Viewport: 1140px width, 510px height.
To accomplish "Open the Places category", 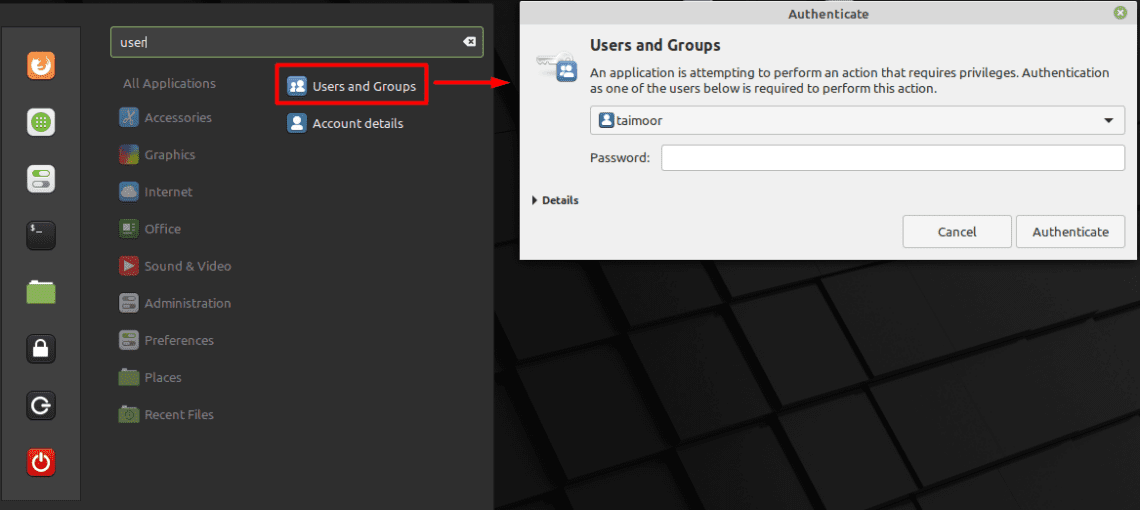I will (x=150, y=378).
